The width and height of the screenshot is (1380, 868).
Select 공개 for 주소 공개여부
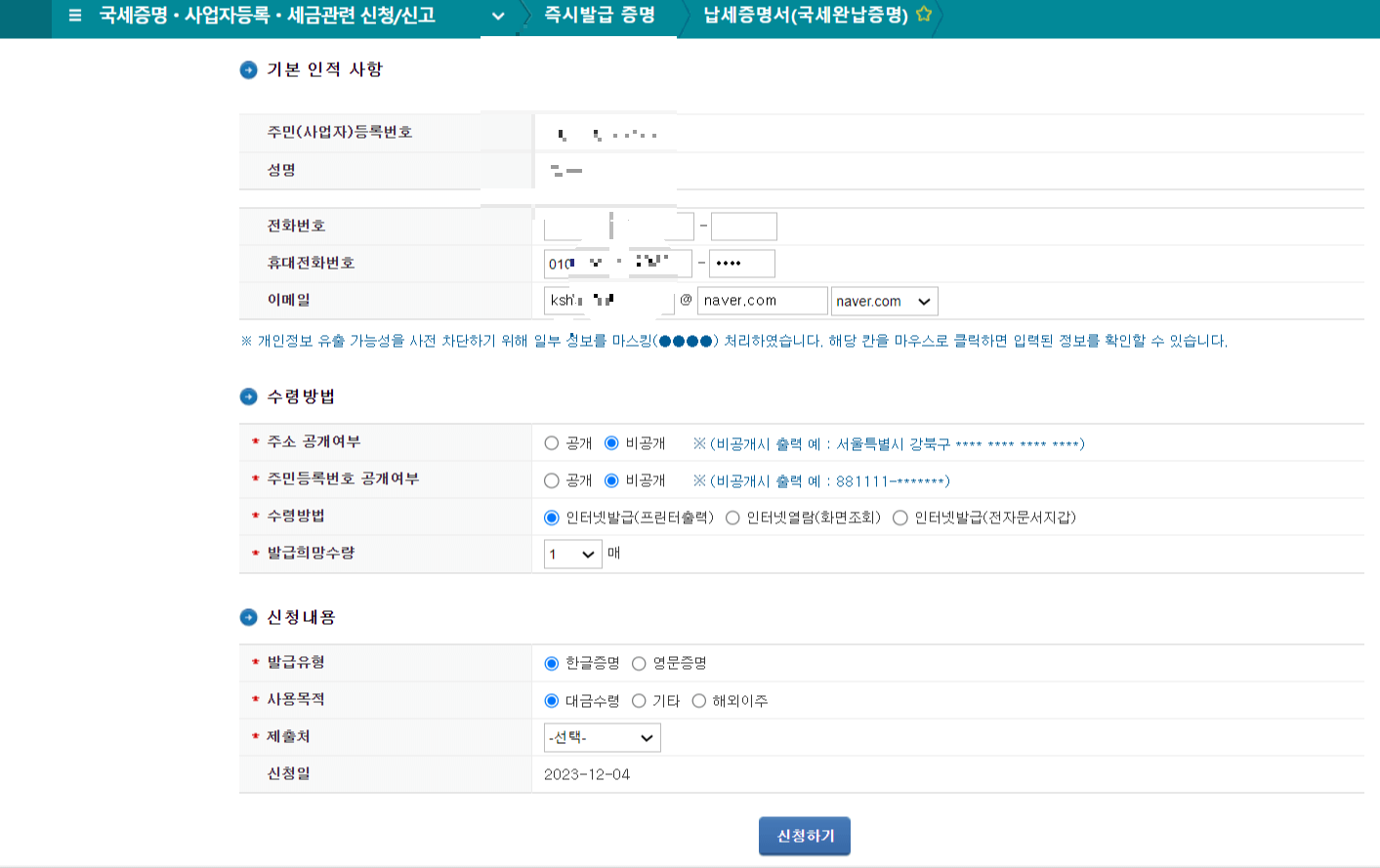[x=552, y=443]
